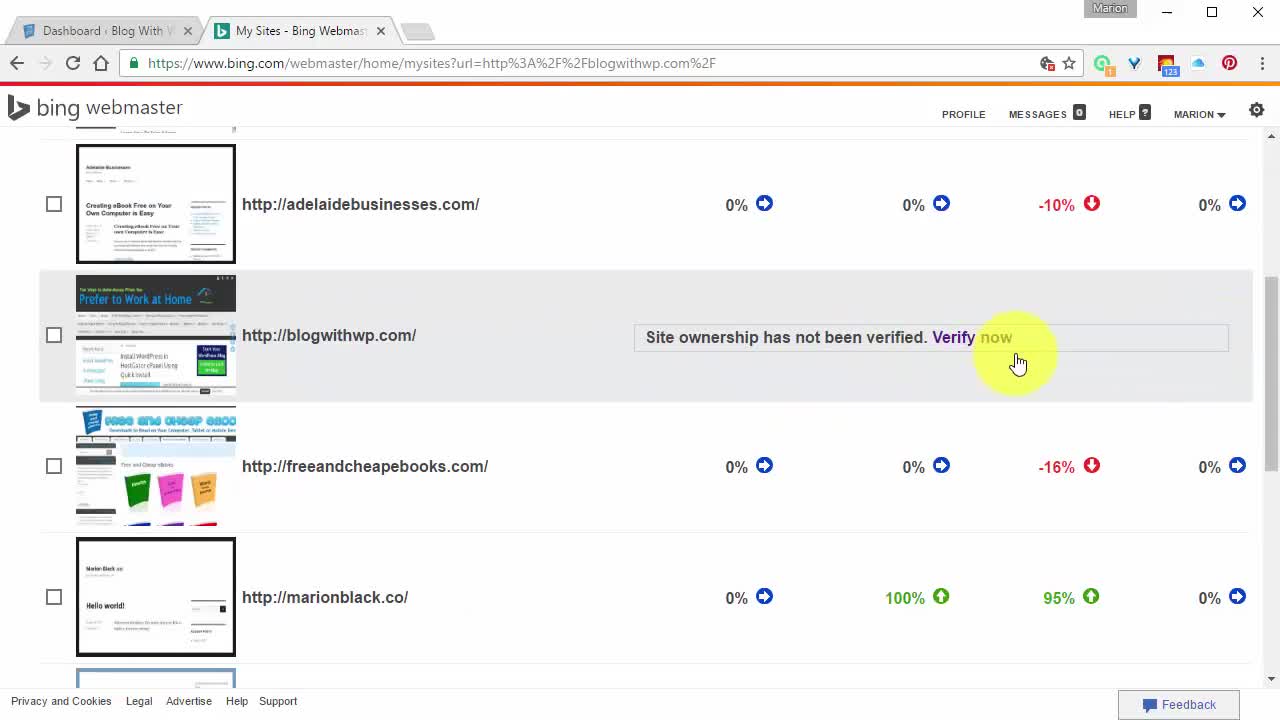Open Legal footer link
The image size is (1280, 720).
point(139,701)
